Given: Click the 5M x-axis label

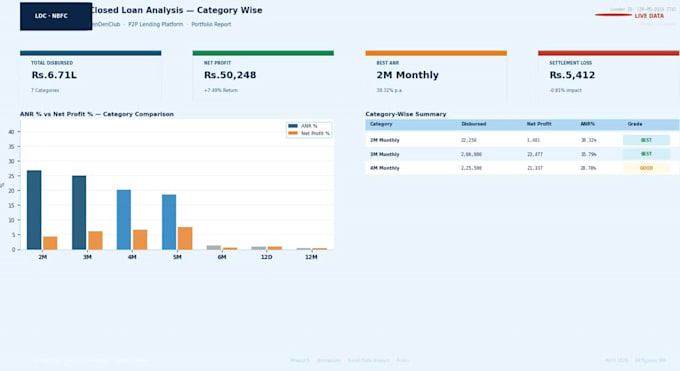Looking at the screenshot, I should 177,257.
